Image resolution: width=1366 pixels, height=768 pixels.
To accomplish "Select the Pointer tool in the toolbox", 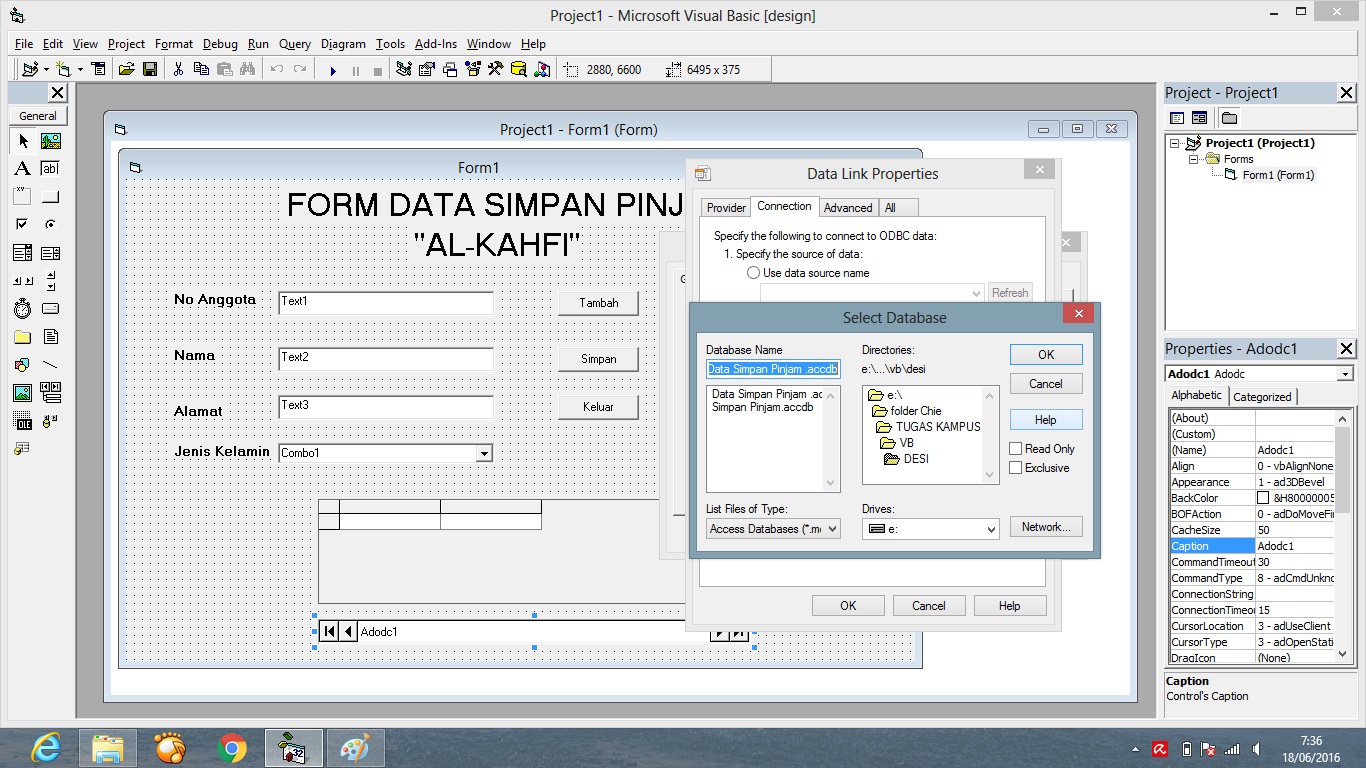I will click(23, 141).
